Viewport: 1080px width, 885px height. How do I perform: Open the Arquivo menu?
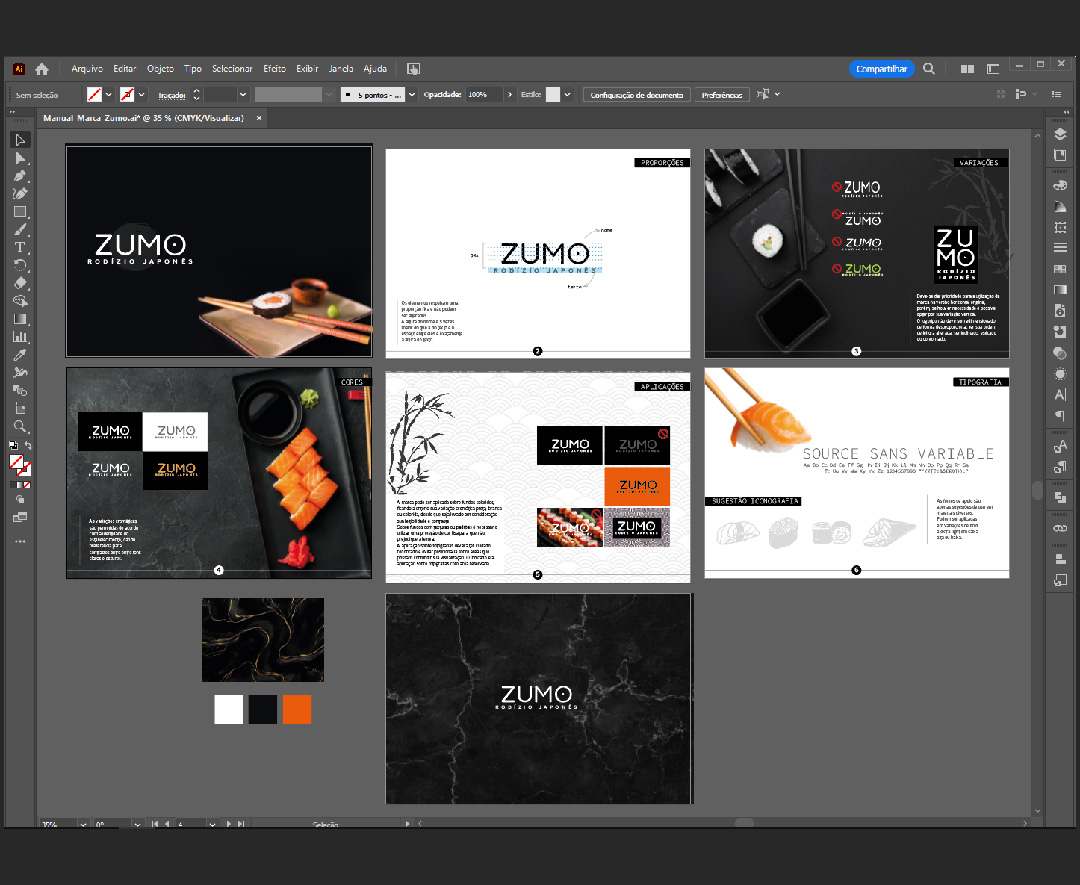point(87,69)
